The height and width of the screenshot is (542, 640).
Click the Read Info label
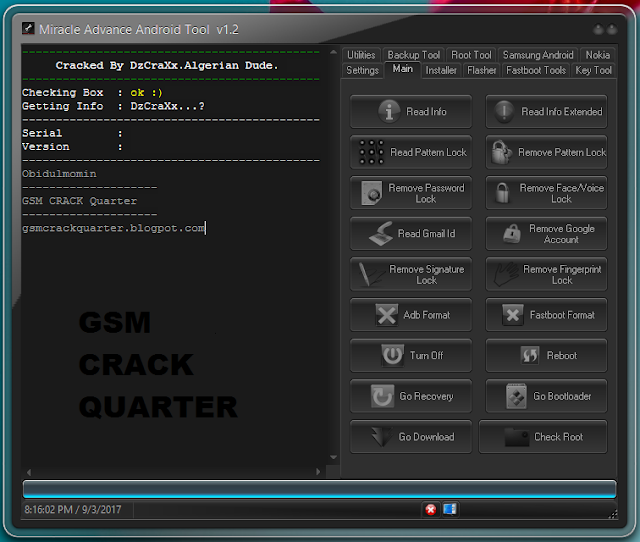[426, 111]
